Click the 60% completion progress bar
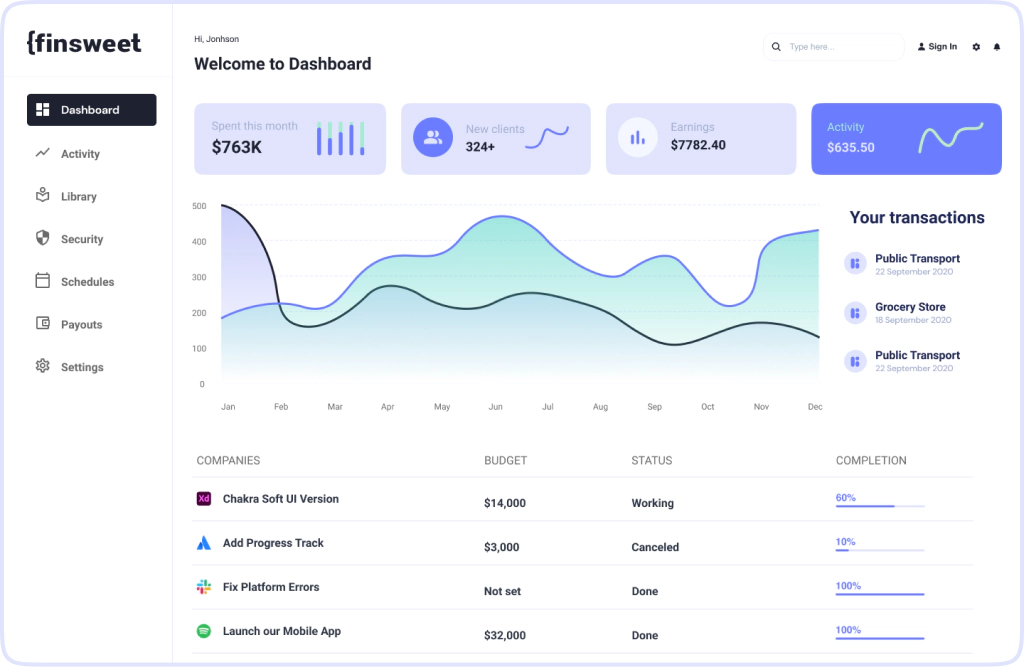The image size is (1024, 667). click(879, 506)
